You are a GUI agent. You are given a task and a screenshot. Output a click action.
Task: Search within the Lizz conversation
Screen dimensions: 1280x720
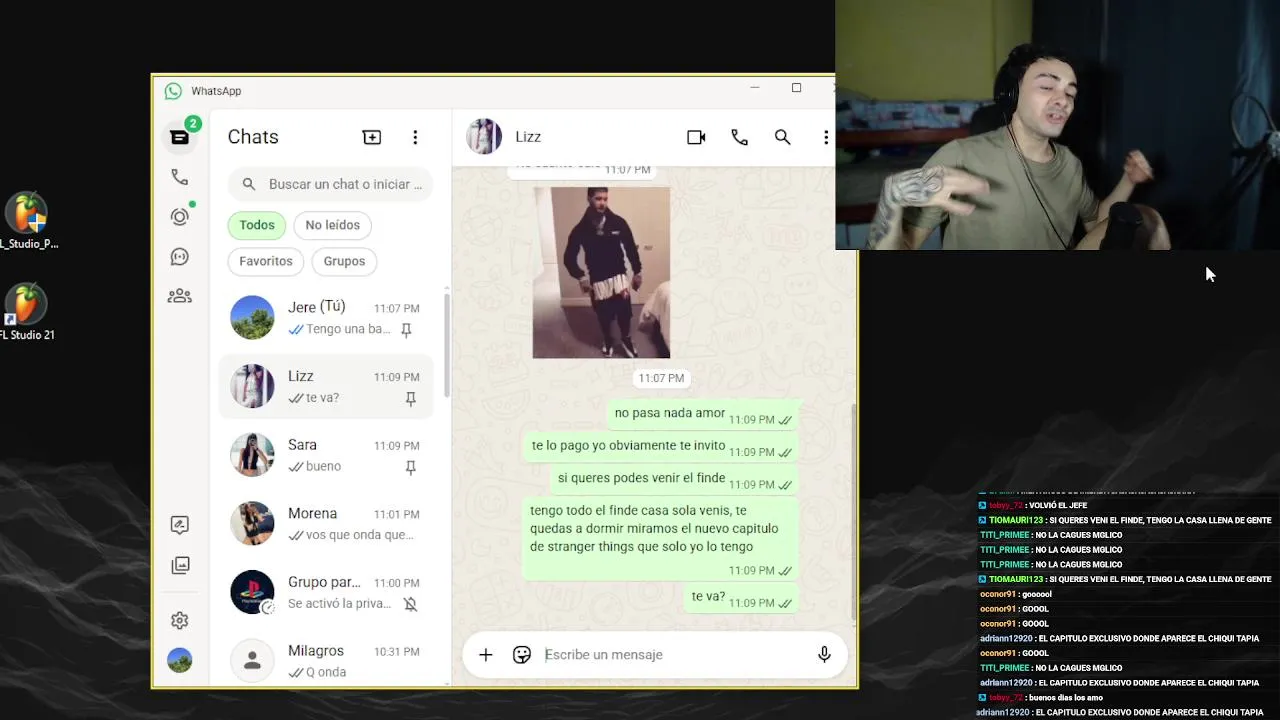coord(782,137)
